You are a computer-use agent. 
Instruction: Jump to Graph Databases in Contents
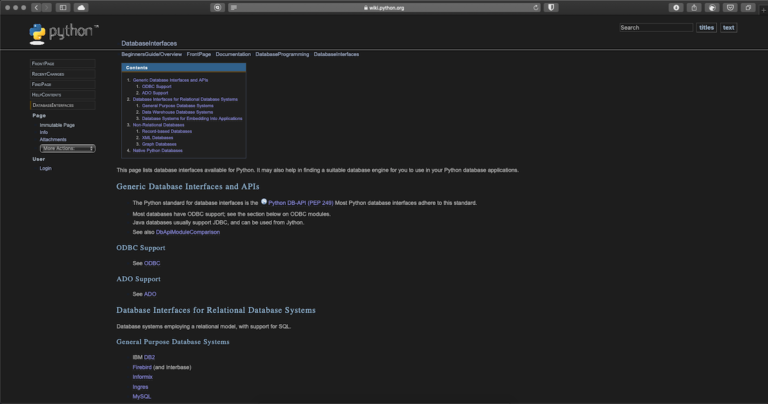pos(159,144)
